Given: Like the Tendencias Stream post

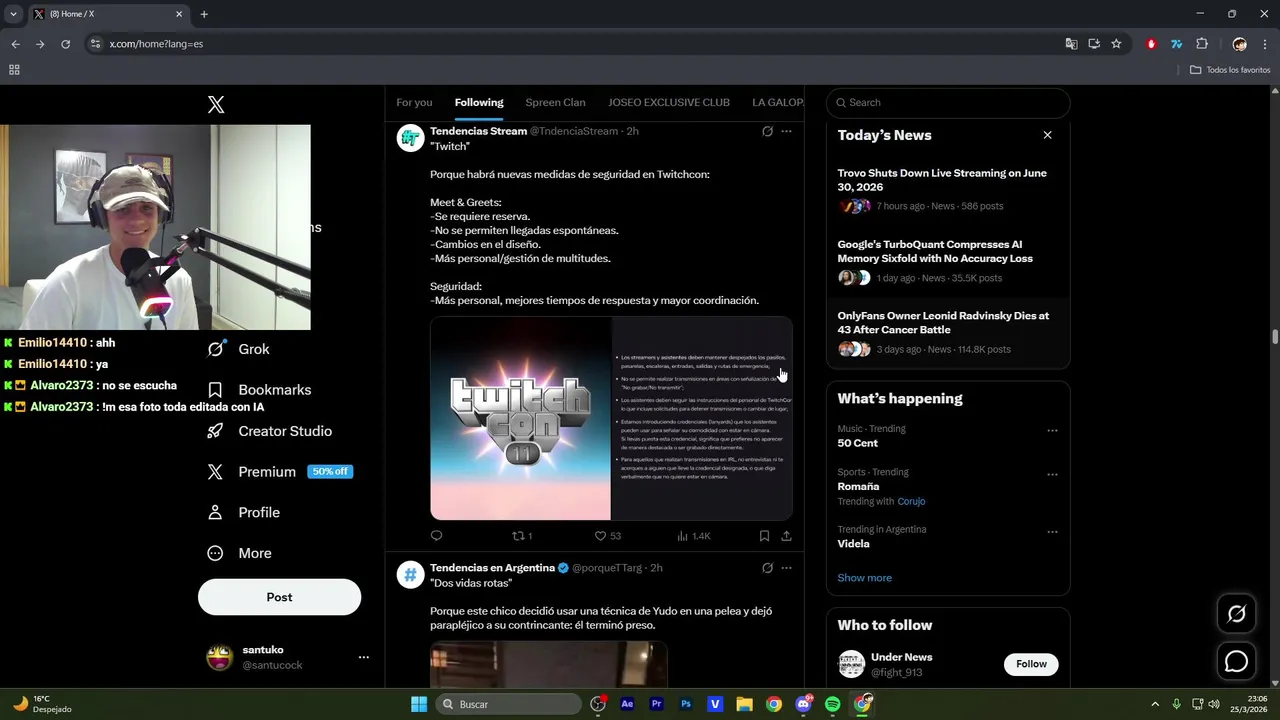Looking at the screenshot, I should [607, 536].
